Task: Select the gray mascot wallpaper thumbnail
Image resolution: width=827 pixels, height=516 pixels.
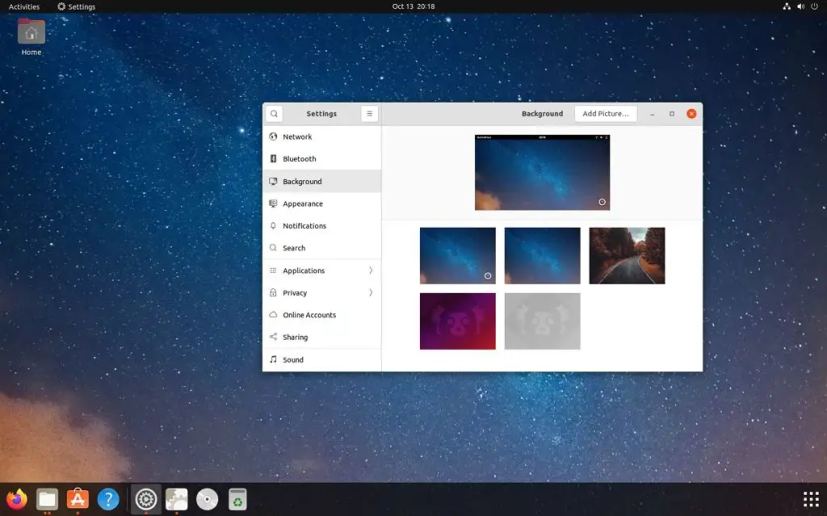Action: tap(542, 321)
